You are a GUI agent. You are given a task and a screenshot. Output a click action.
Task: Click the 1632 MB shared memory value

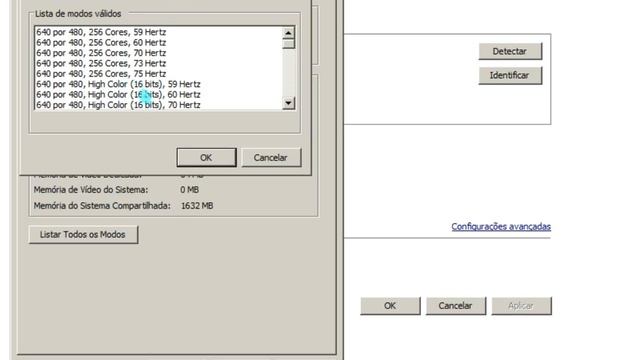coord(197,206)
